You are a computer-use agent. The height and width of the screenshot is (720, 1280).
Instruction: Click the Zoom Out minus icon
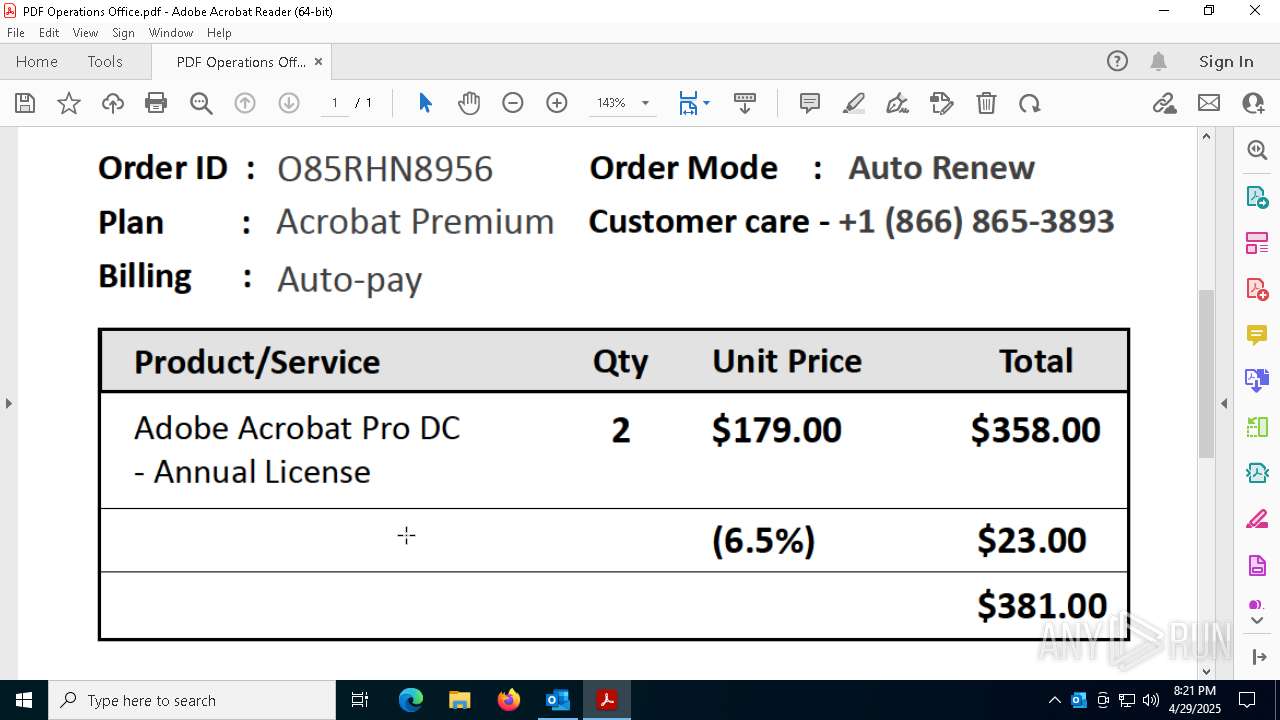tap(513, 103)
